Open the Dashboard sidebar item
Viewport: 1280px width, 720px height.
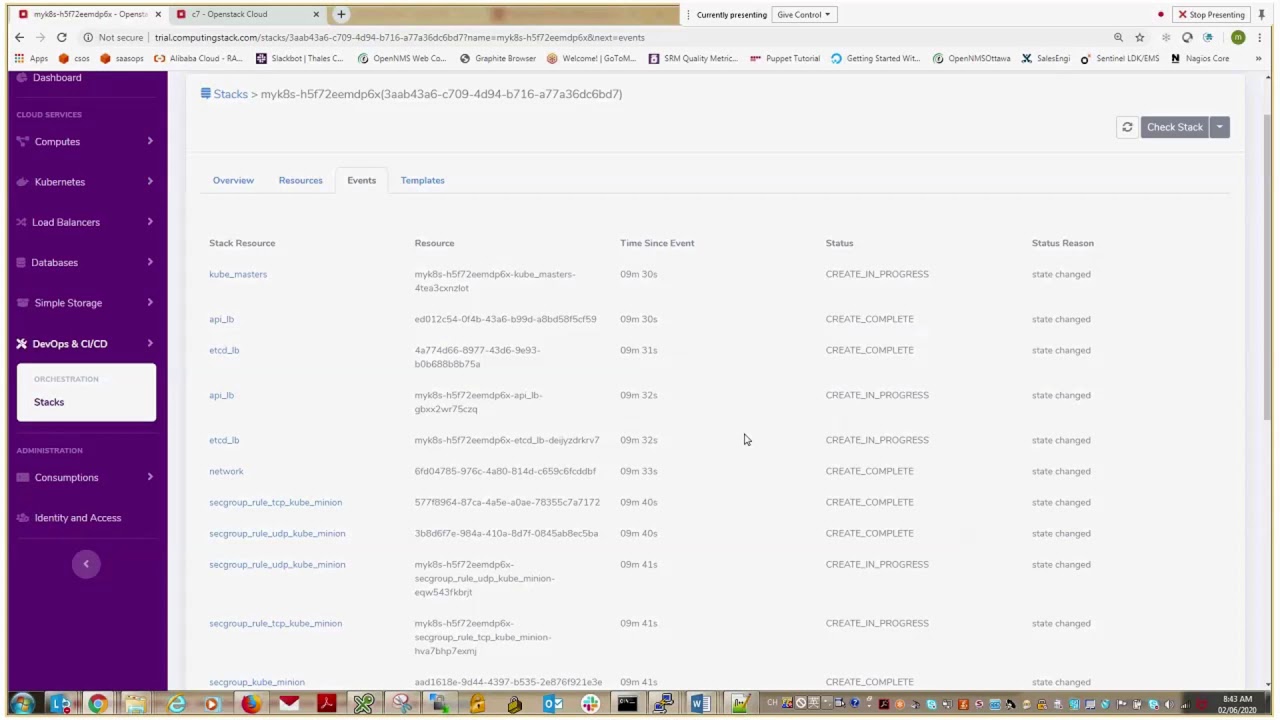tap(57, 78)
